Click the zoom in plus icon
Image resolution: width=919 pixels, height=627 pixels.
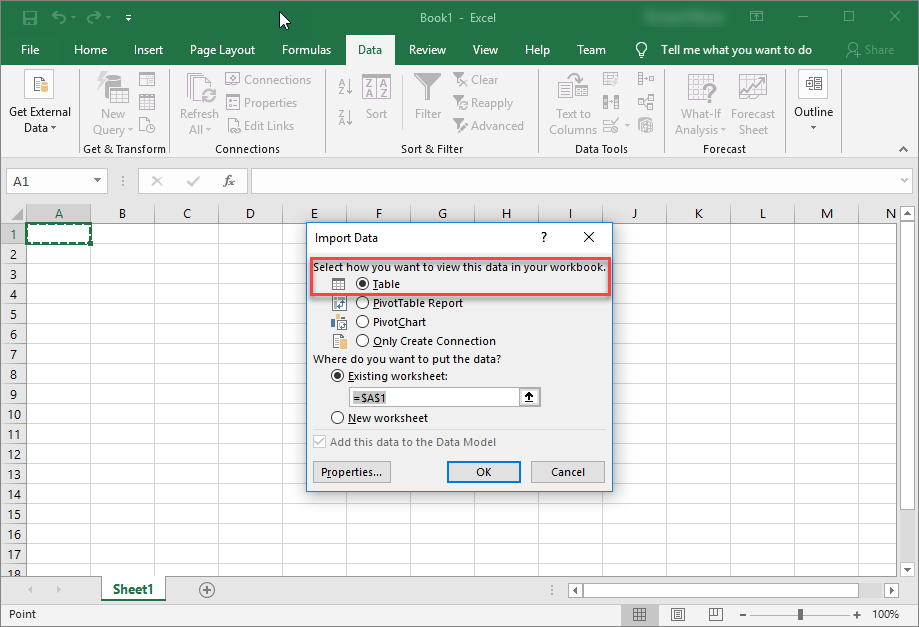pyautogui.click(x=857, y=614)
